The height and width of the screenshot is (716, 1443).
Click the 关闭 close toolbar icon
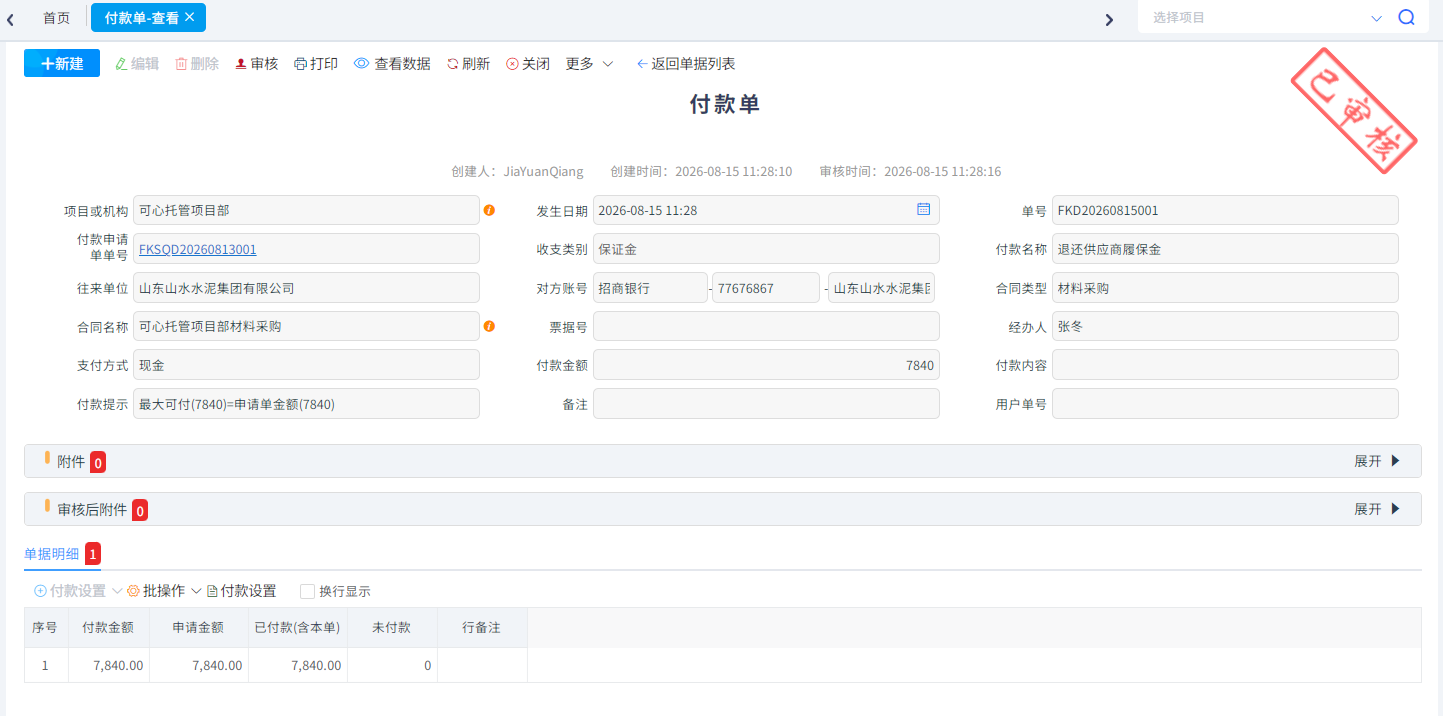[512, 64]
